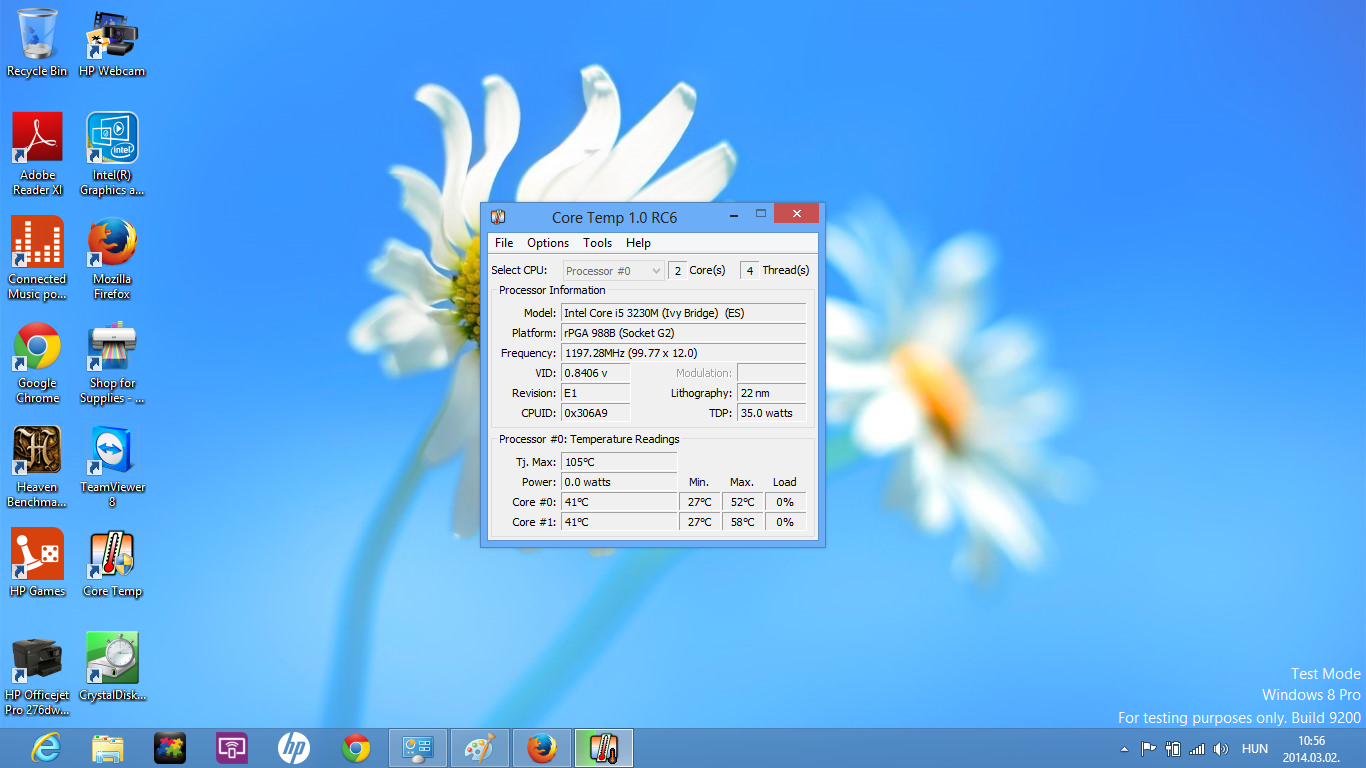Show hidden system tray icons arrow

pyautogui.click(x=1124, y=748)
